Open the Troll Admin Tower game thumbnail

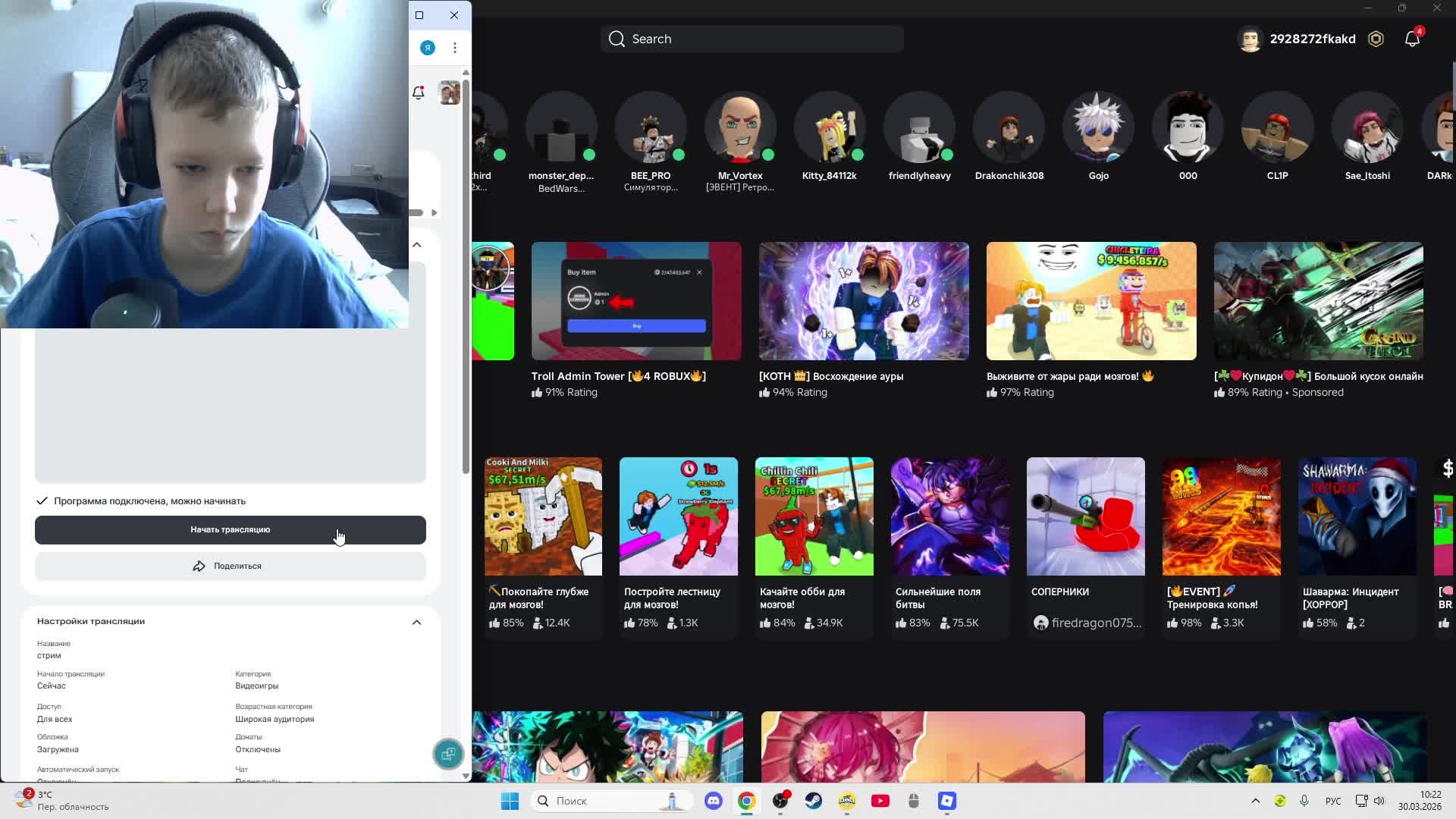click(x=636, y=301)
